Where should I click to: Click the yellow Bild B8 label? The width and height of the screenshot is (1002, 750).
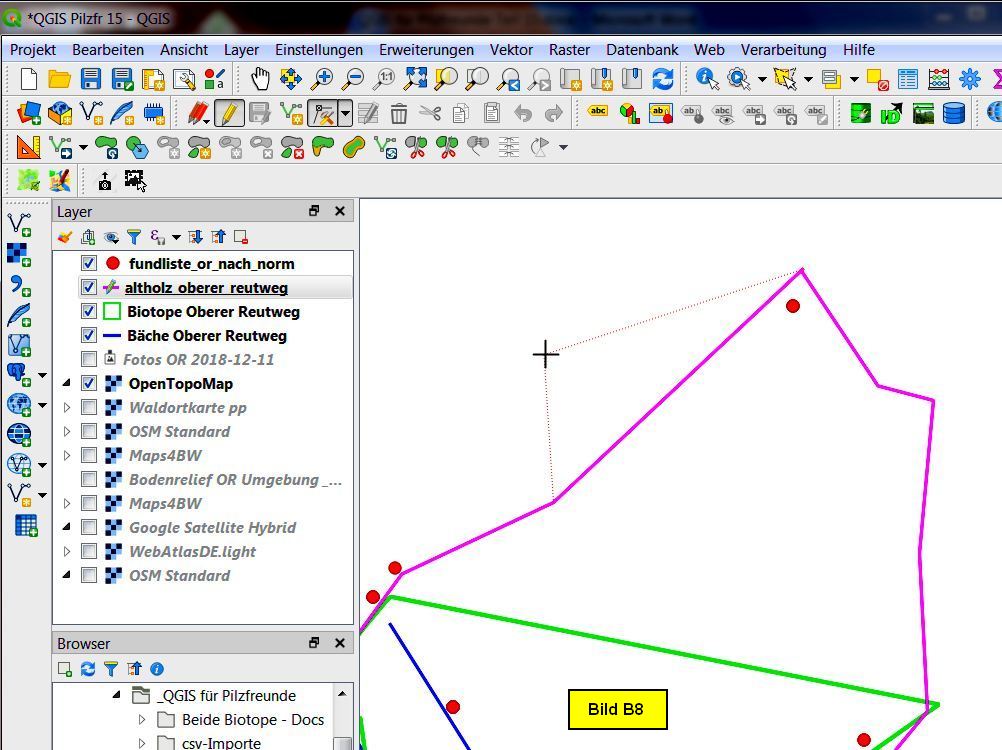tap(616, 710)
